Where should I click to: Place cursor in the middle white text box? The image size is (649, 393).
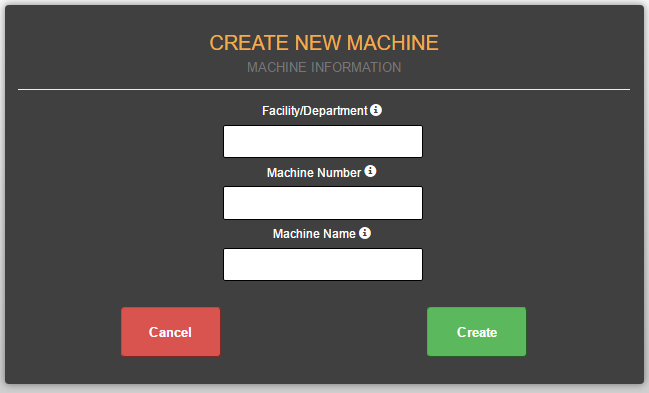coord(323,203)
